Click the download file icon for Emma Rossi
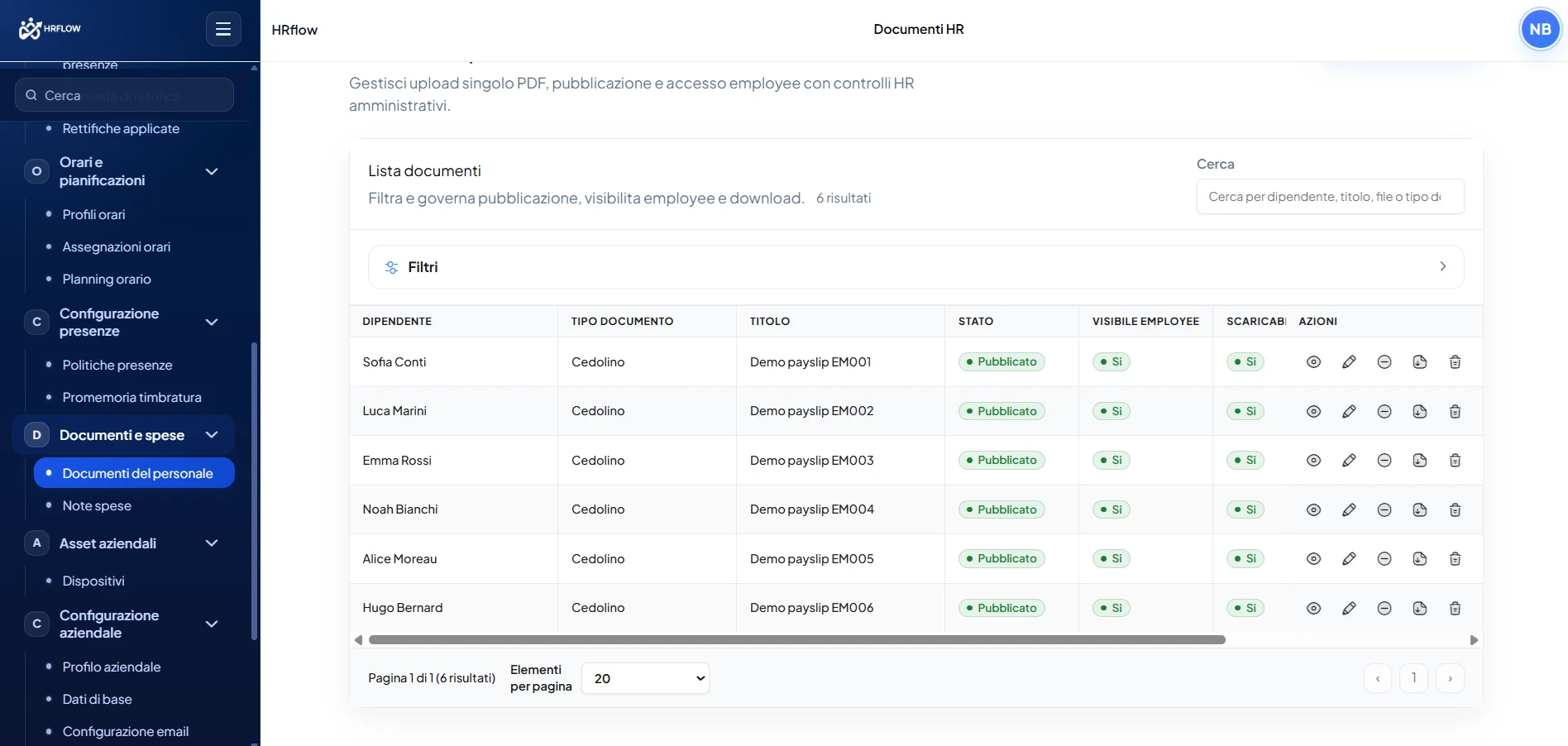The width and height of the screenshot is (1568, 746). [1420, 461]
